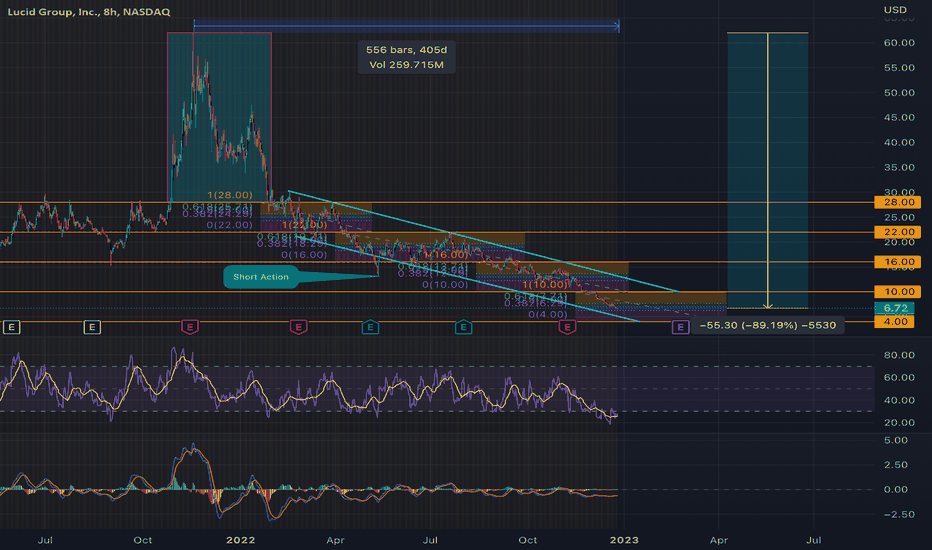Click the Jul 2023 time axis label
Viewport: 932px width, 550px height.
(814, 540)
